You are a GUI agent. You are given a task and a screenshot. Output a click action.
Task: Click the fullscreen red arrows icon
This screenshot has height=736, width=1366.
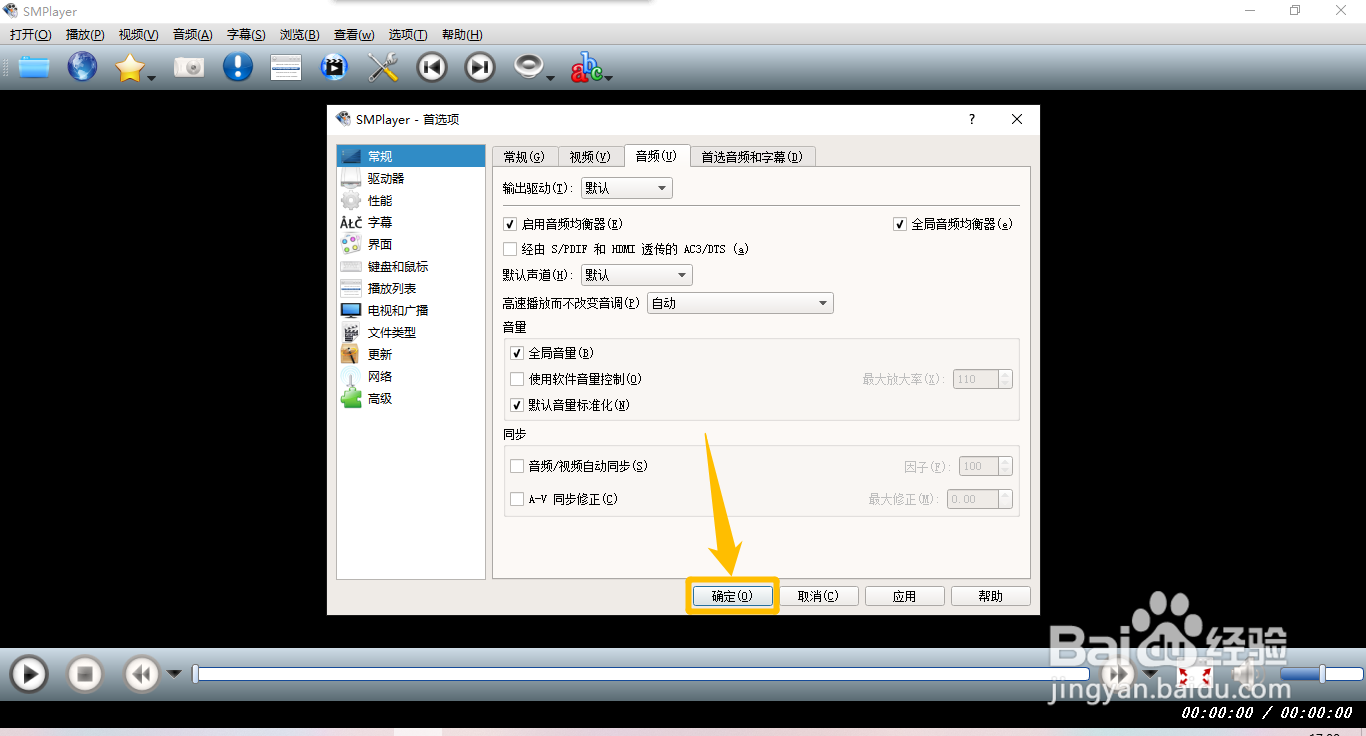point(1195,676)
